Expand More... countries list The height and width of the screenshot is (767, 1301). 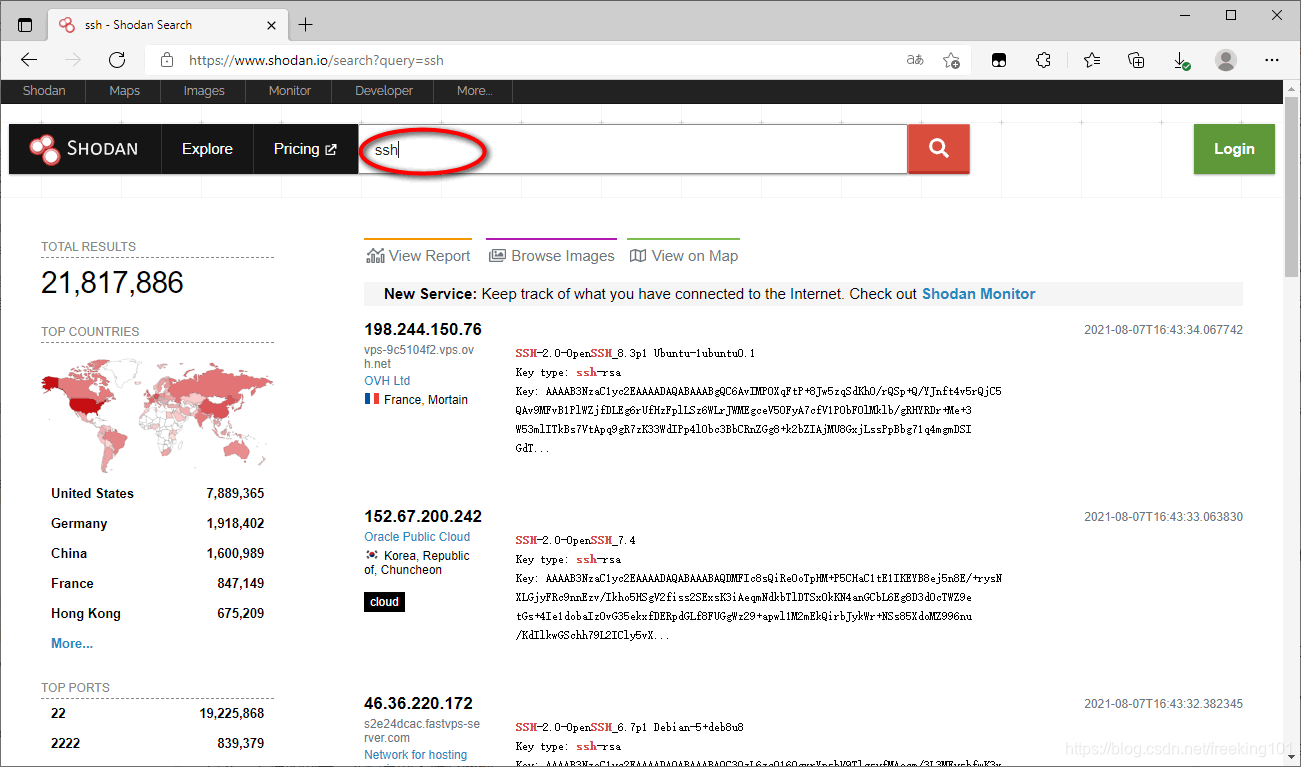coord(72,643)
